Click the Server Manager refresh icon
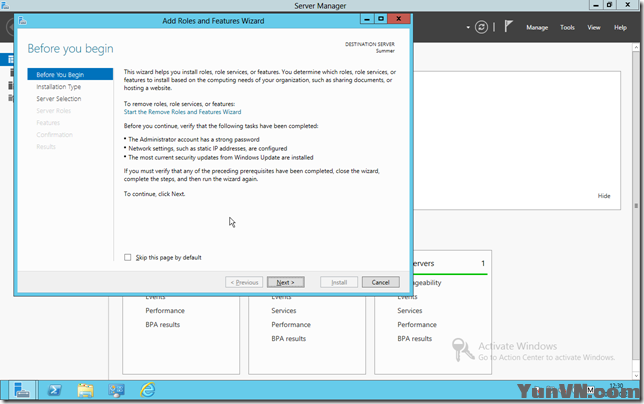The image size is (644, 404). (481, 27)
